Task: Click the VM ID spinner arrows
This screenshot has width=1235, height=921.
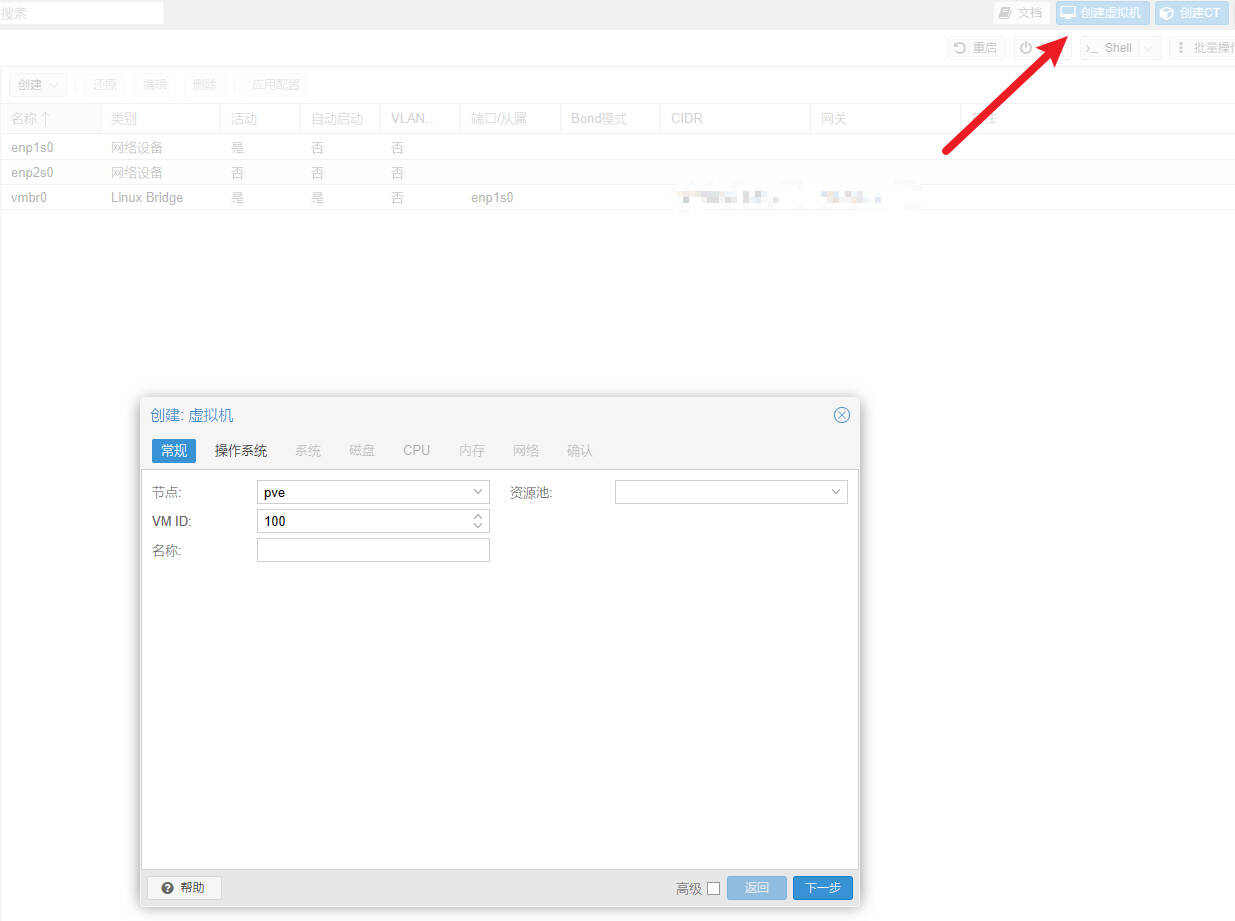Action: pos(478,521)
